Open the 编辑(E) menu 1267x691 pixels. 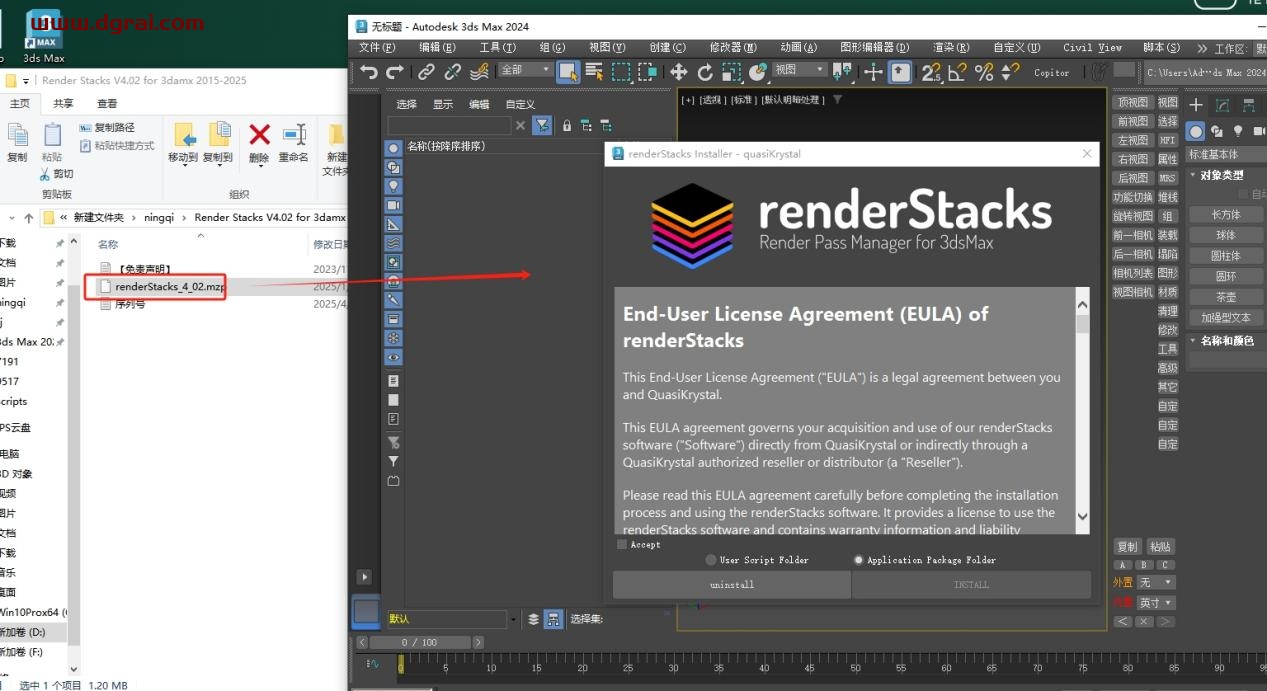click(x=437, y=48)
